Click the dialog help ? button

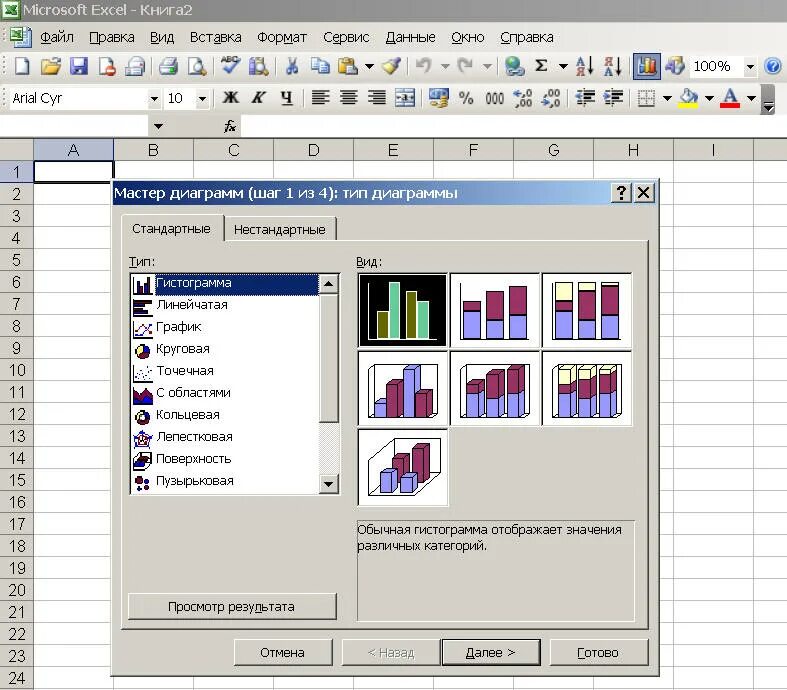pyautogui.click(x=621, y=193)
